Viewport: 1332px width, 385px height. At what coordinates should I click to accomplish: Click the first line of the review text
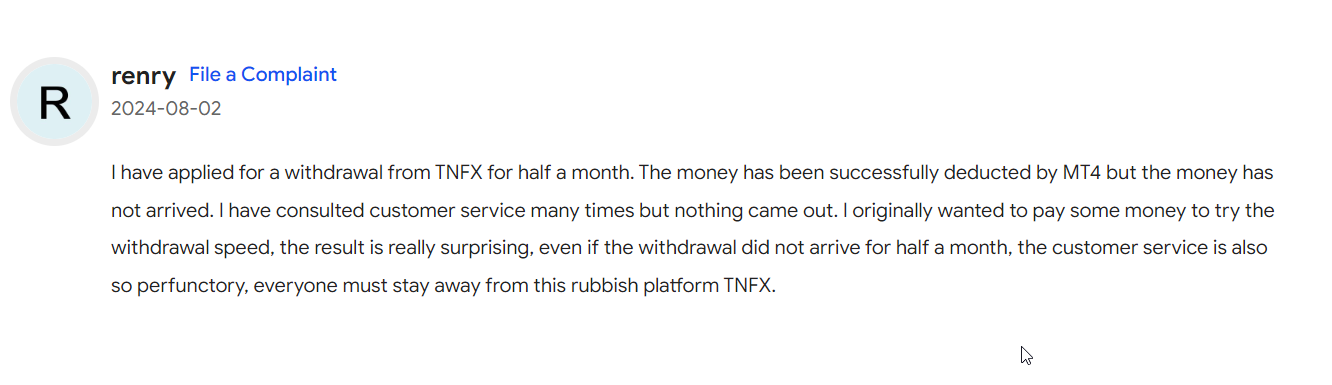pos(692,172)
